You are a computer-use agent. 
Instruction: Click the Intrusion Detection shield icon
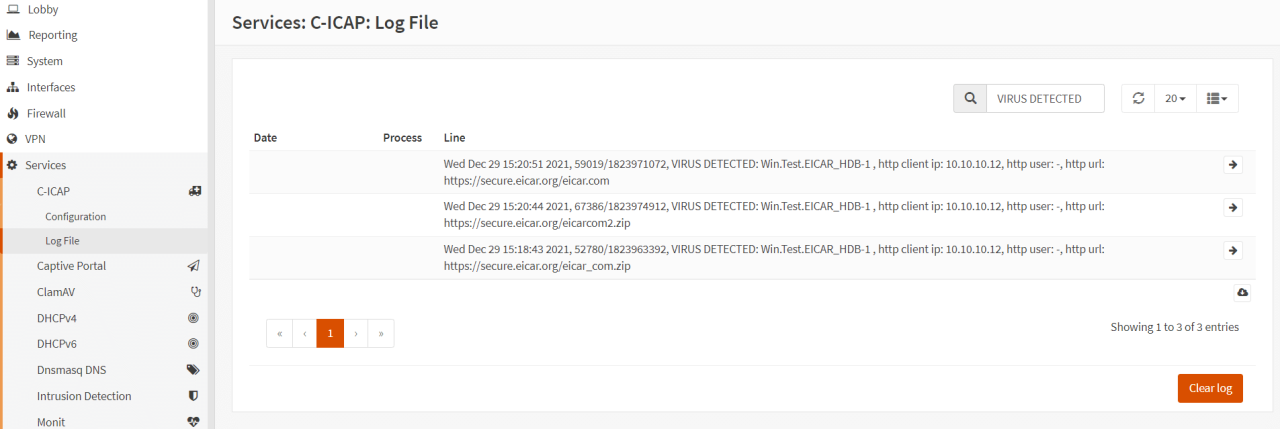click(194, 396)
